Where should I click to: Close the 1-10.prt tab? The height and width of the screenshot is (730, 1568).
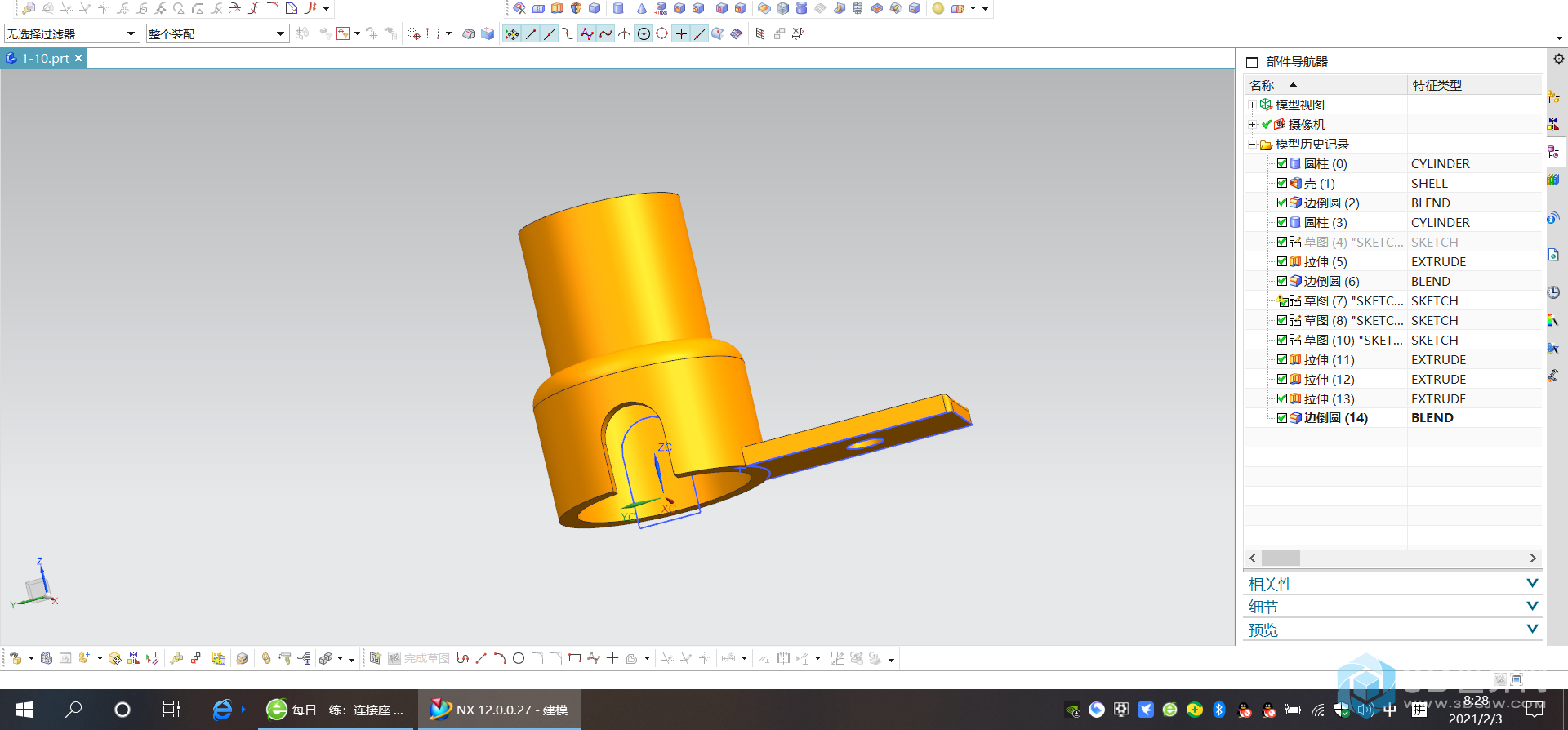78,58
